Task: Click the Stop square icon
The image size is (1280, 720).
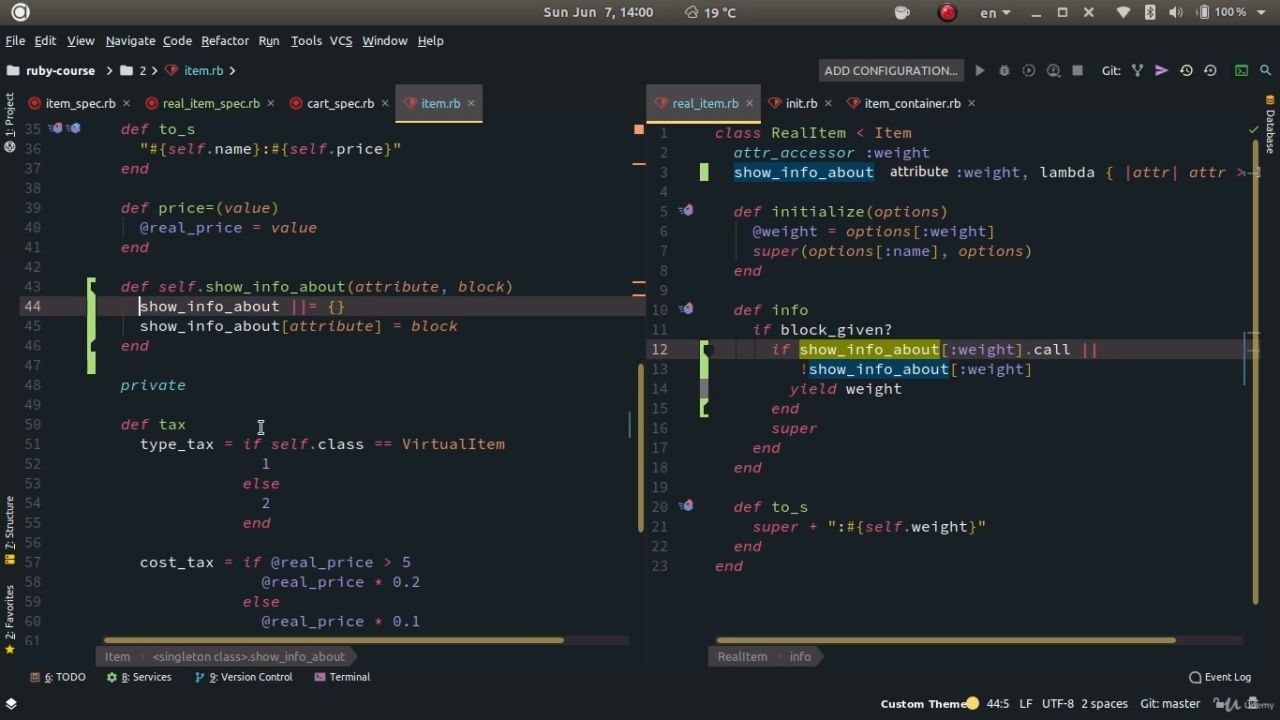Action: (1077, 71)
